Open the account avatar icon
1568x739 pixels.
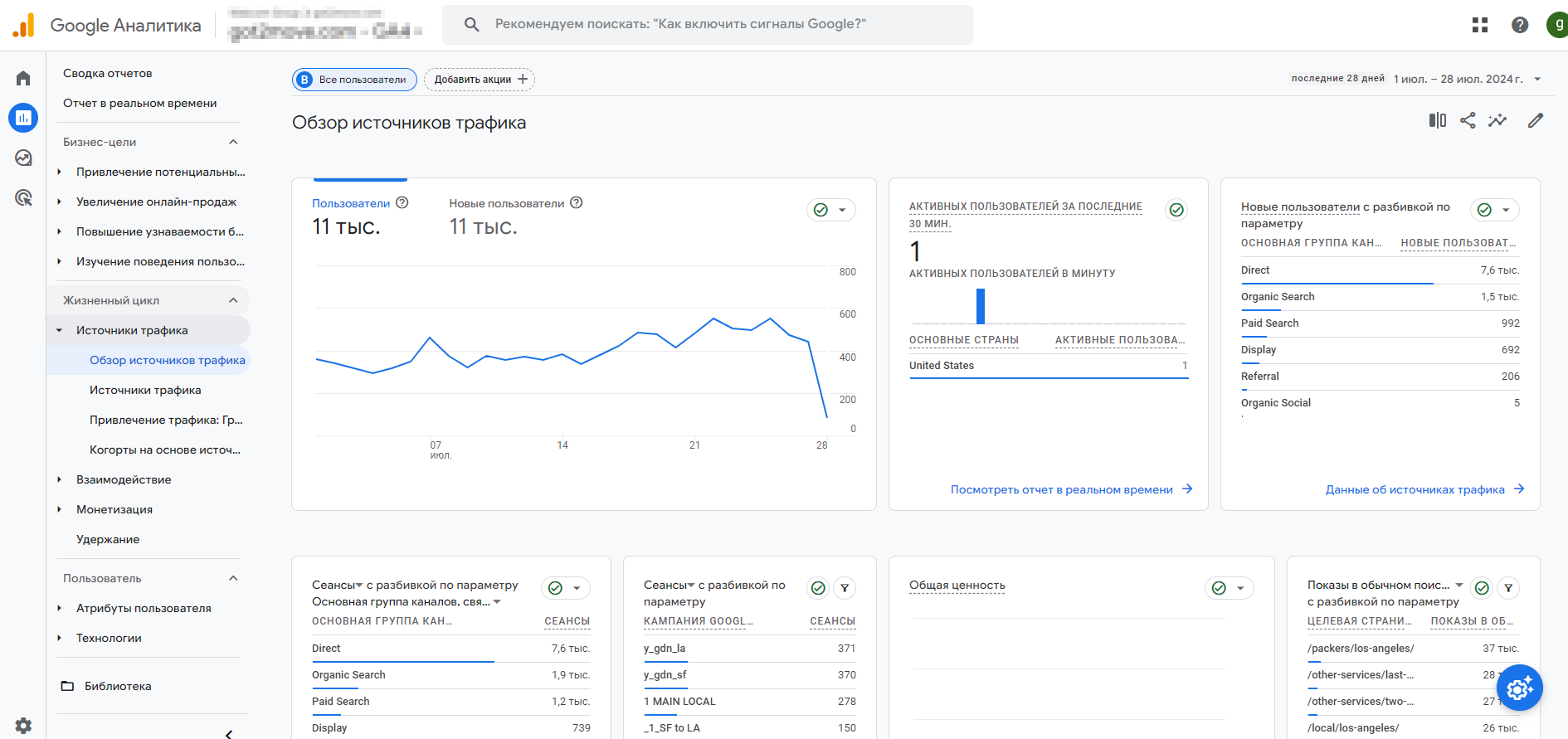1557,25
